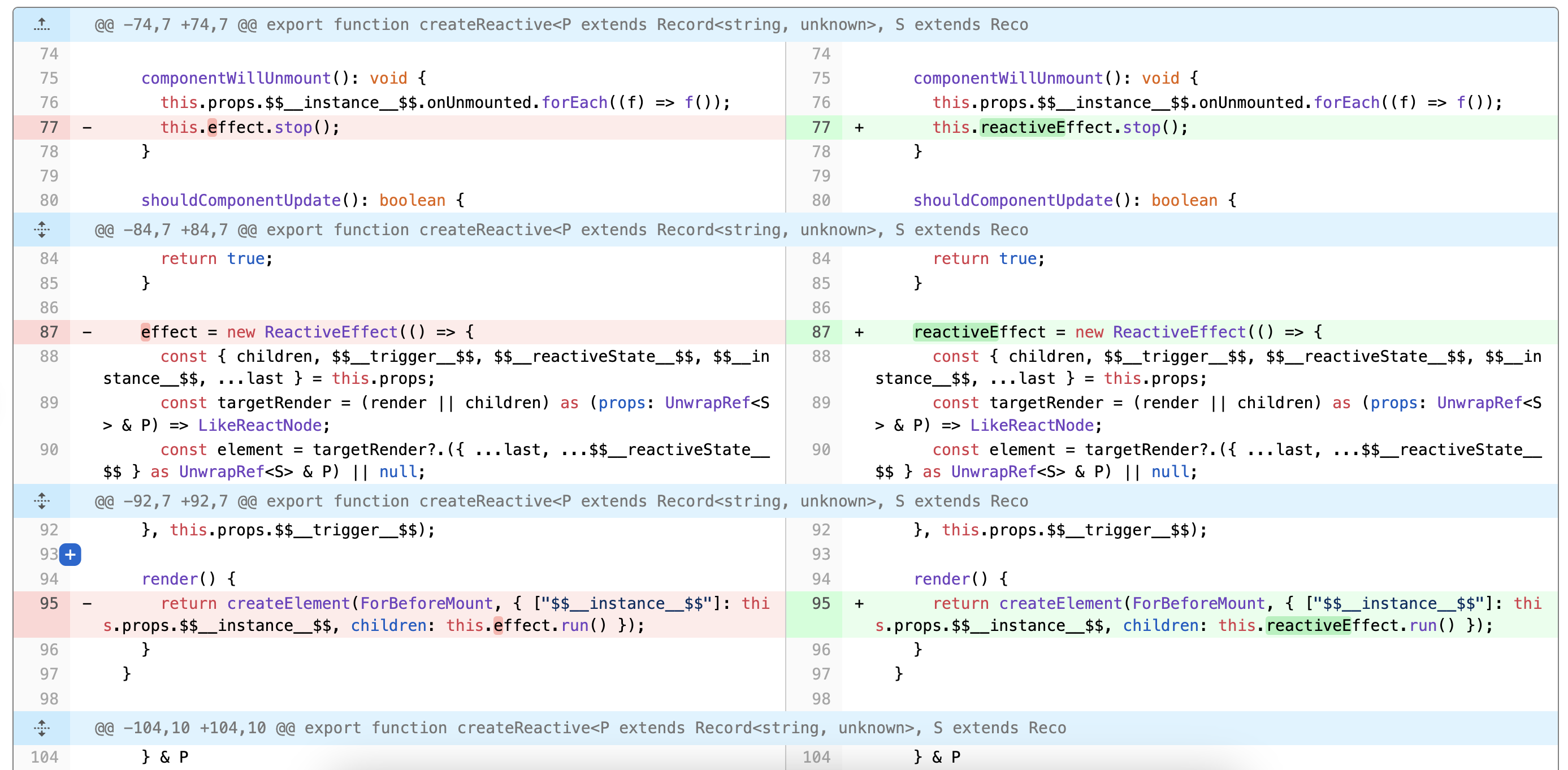Expand up from the -74,7 hunk header

(41, 24)
